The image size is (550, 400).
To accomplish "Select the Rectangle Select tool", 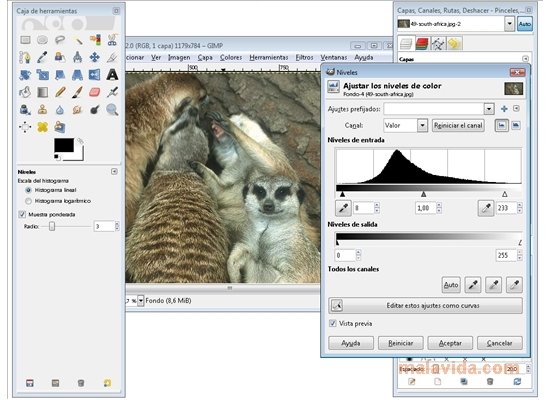I will [25, 40].
